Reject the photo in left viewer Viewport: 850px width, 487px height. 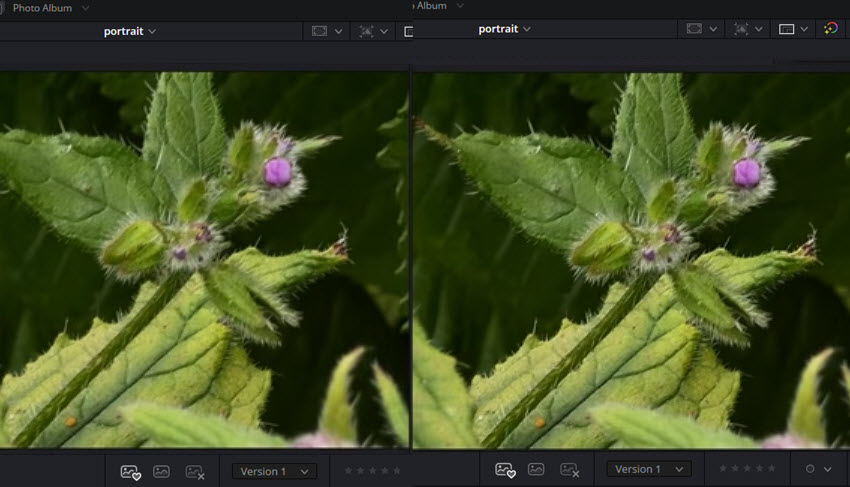click(195, 472)
